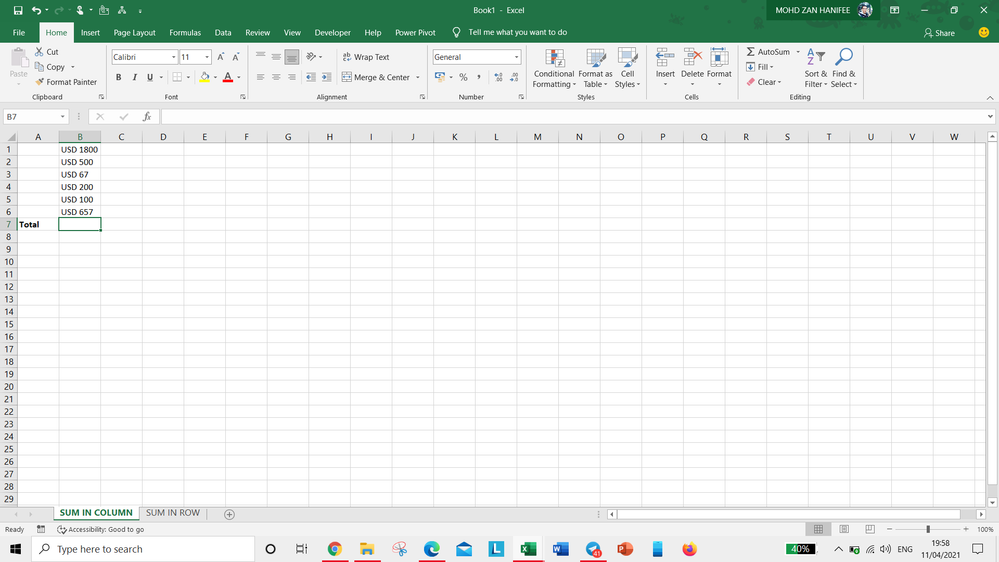Adjust the zoom slider in the status bar

[x=928, y=530]
